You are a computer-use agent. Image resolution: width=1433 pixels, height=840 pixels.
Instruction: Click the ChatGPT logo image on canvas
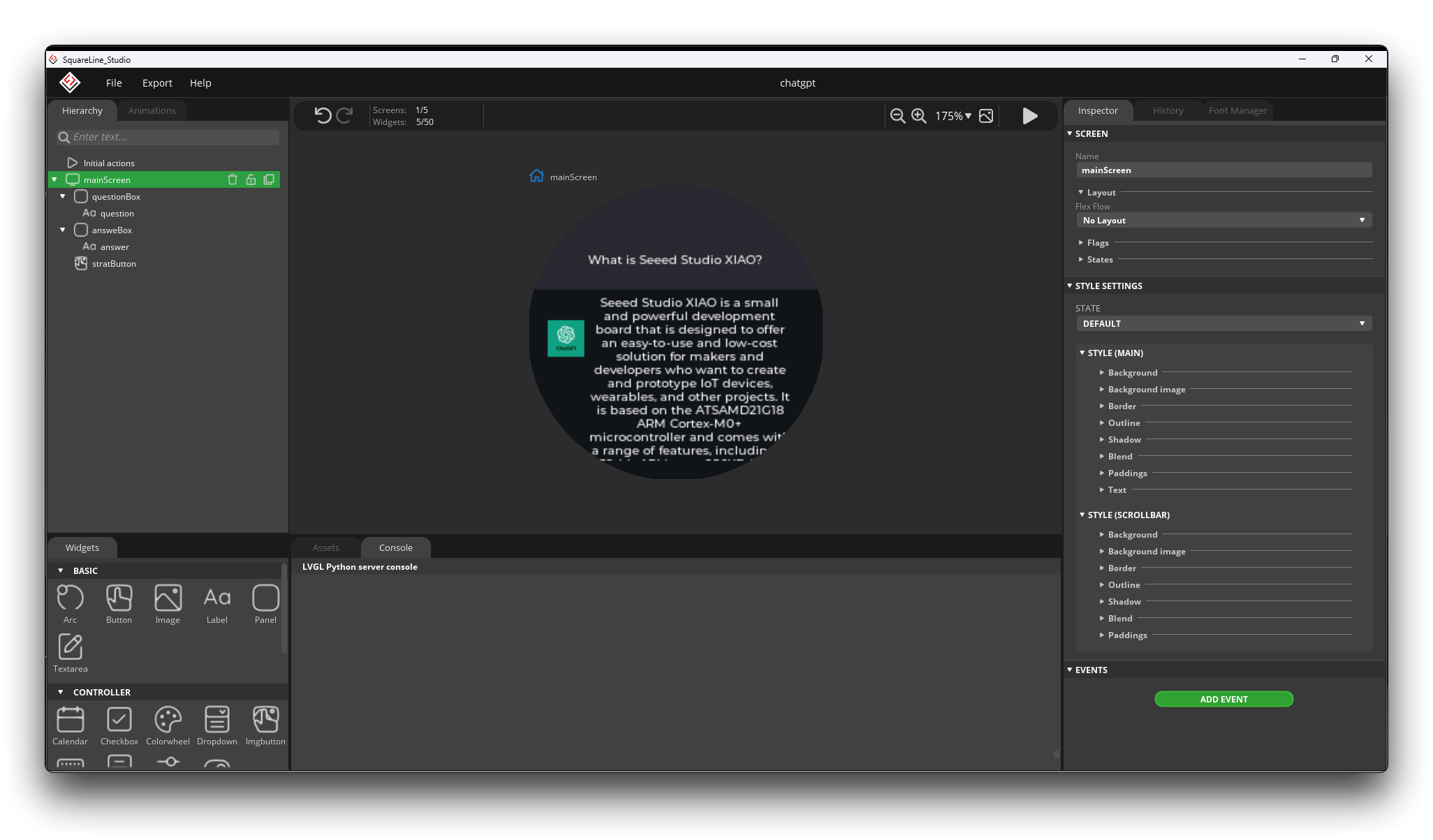click(566, 338)
